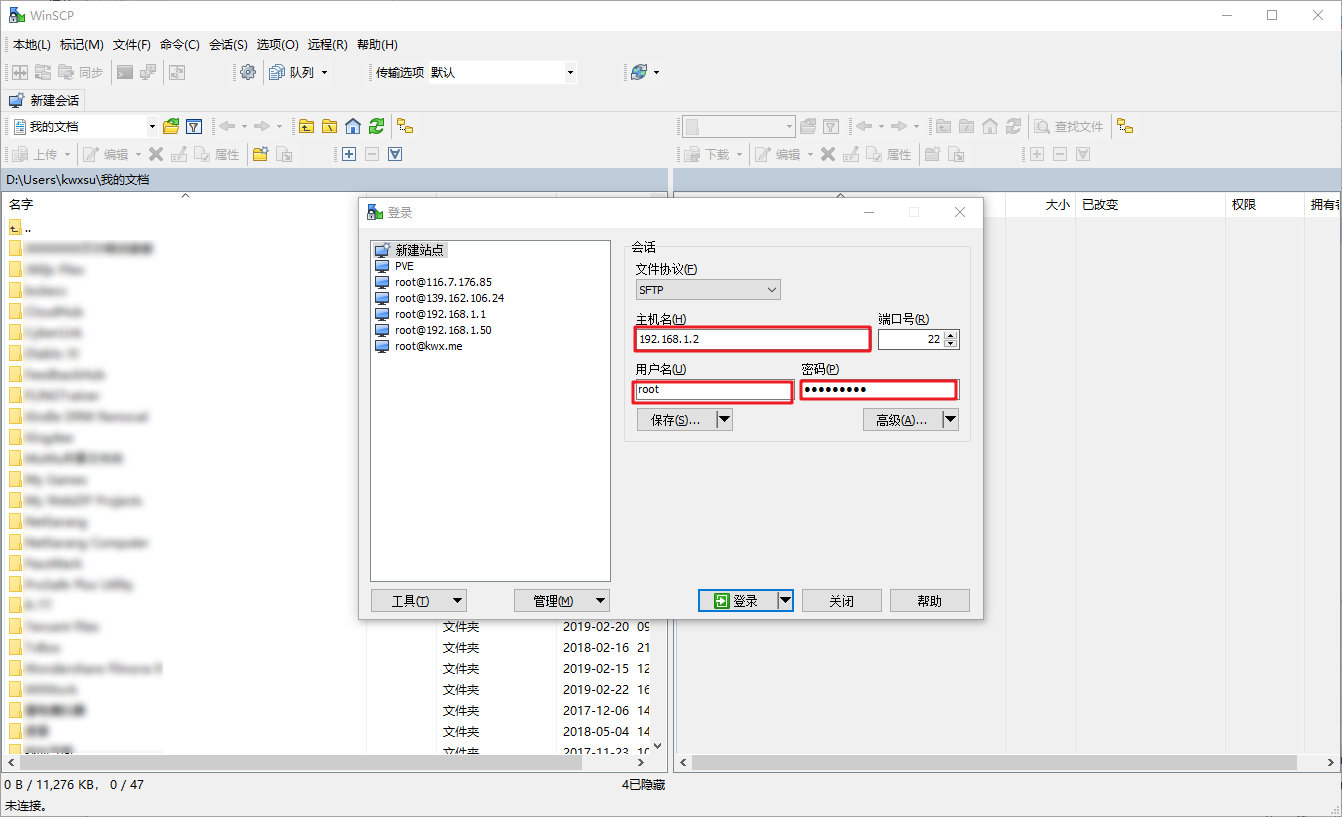Open the 帮助(H) menu

pyautogui.click(x=377, y=45)
